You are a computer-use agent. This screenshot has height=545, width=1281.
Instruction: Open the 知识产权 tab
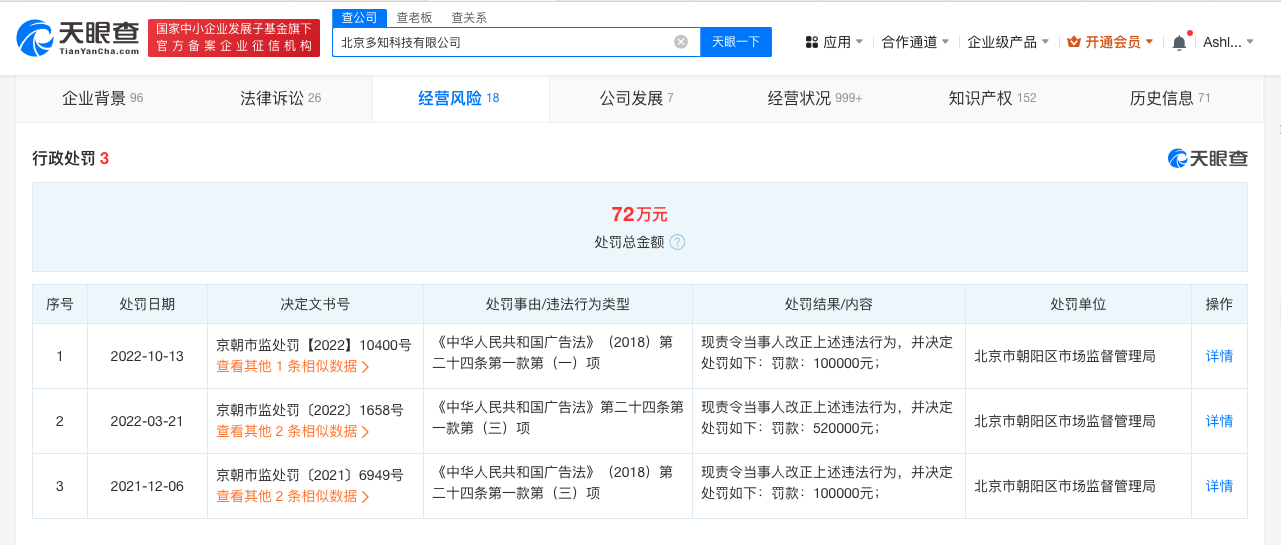pyautogui.click(x=993, y=98)
